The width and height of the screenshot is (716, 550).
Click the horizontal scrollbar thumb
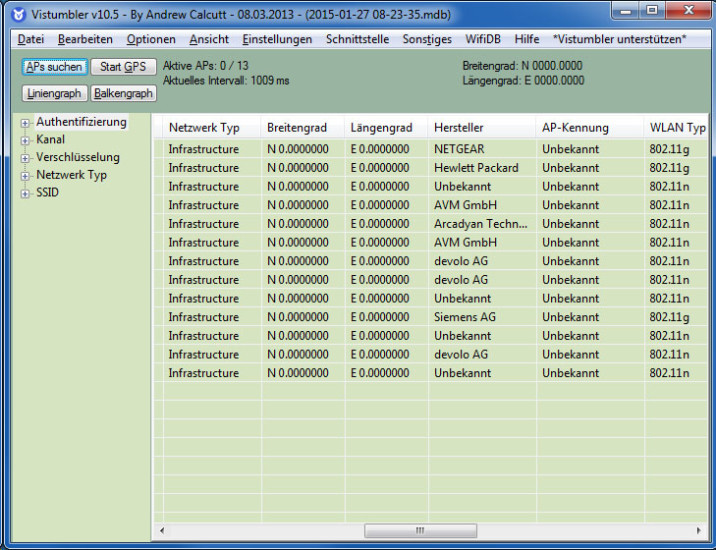click(420, 530)
